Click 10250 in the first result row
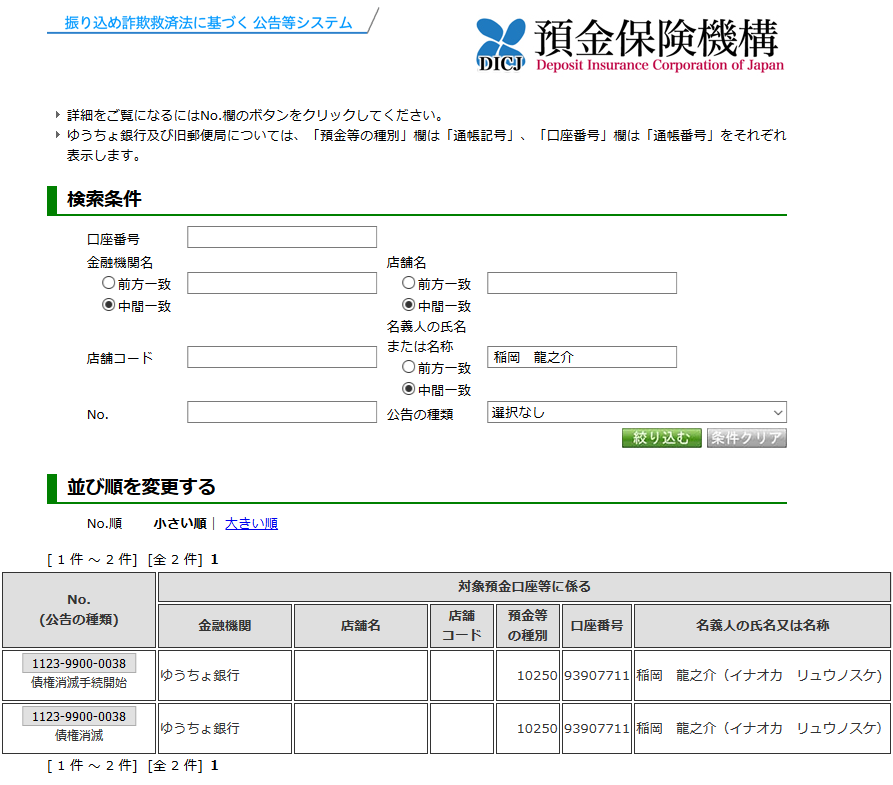The image size is (893, 785). (x=537, y=676)
